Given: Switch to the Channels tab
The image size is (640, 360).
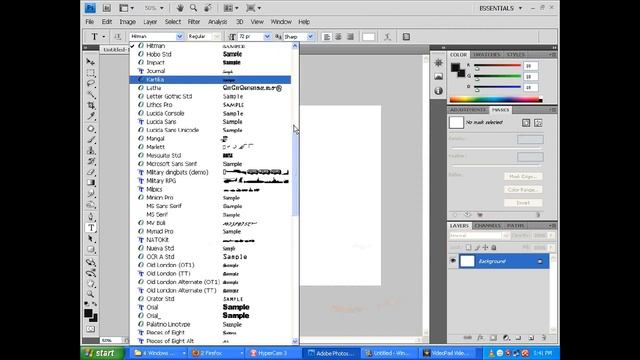Looking at the screenshot, I should tap(487, 226).
